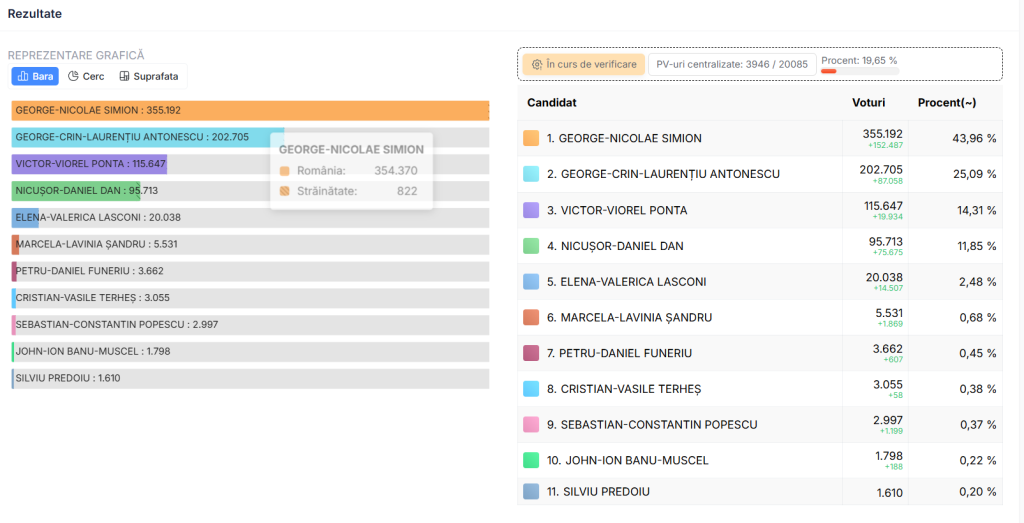The height and width of the screenshot is (523, 1024).
Task: Click Victor-Viorel Ponta's purple color swatch
Action: coord(531,210)
